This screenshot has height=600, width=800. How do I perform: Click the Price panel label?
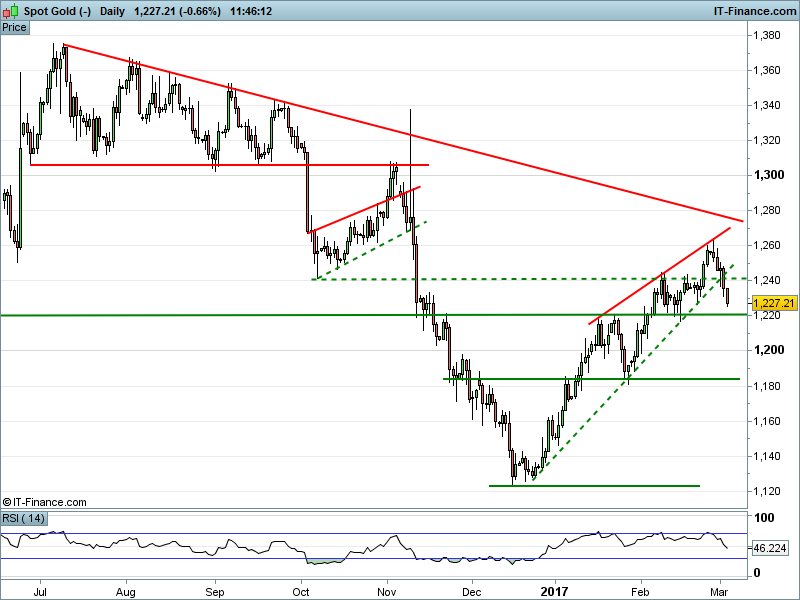[x=14, y=28]
